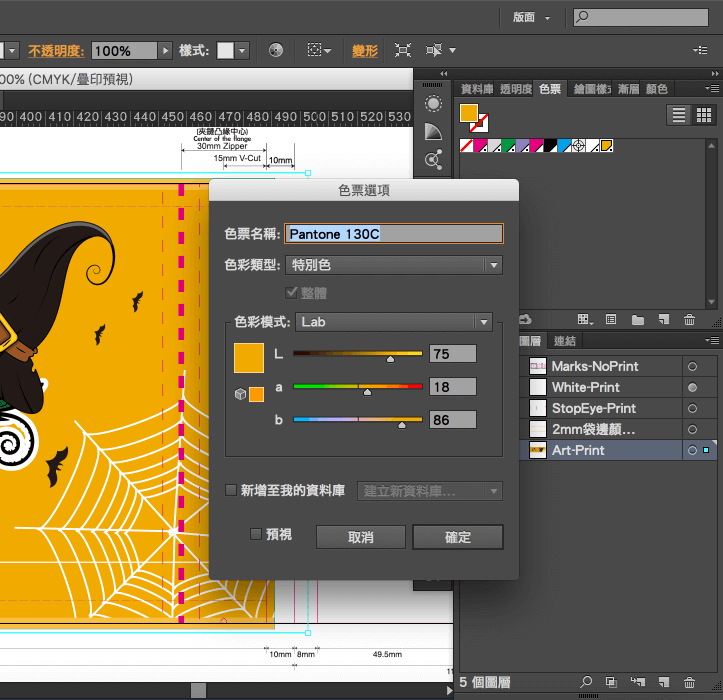Switch to the 漸層 gradient tab
This screenshot has height=700, width=723.
click(628, 89)
